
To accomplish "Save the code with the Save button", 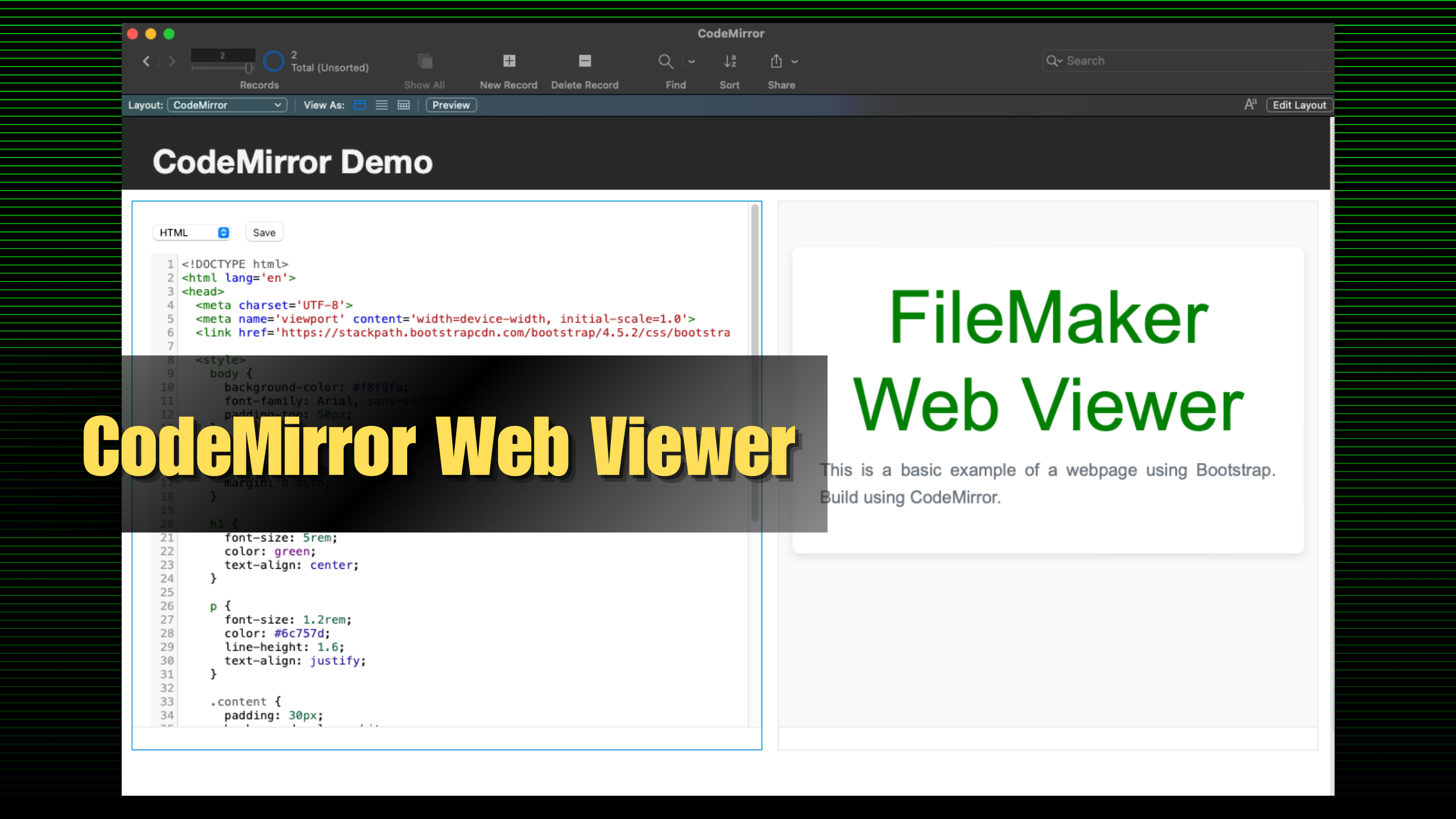I will point(264,232).
